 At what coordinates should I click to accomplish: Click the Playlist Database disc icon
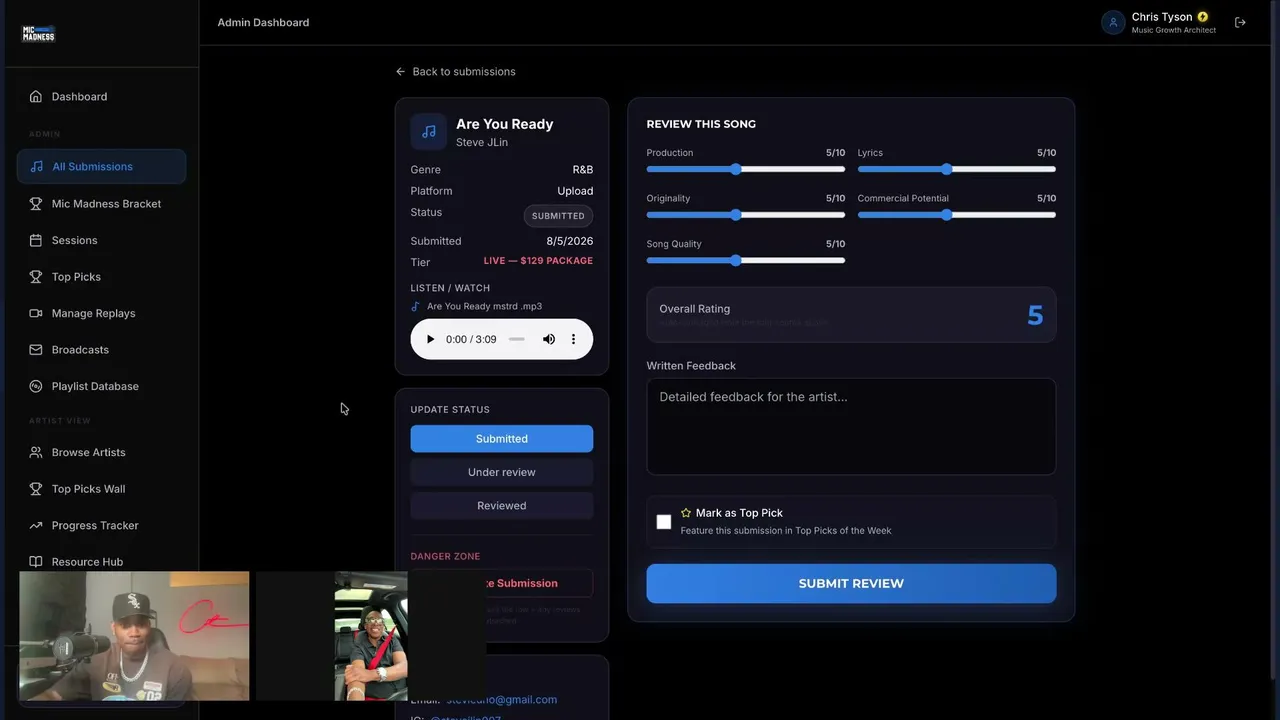click(x=36, y=387)
